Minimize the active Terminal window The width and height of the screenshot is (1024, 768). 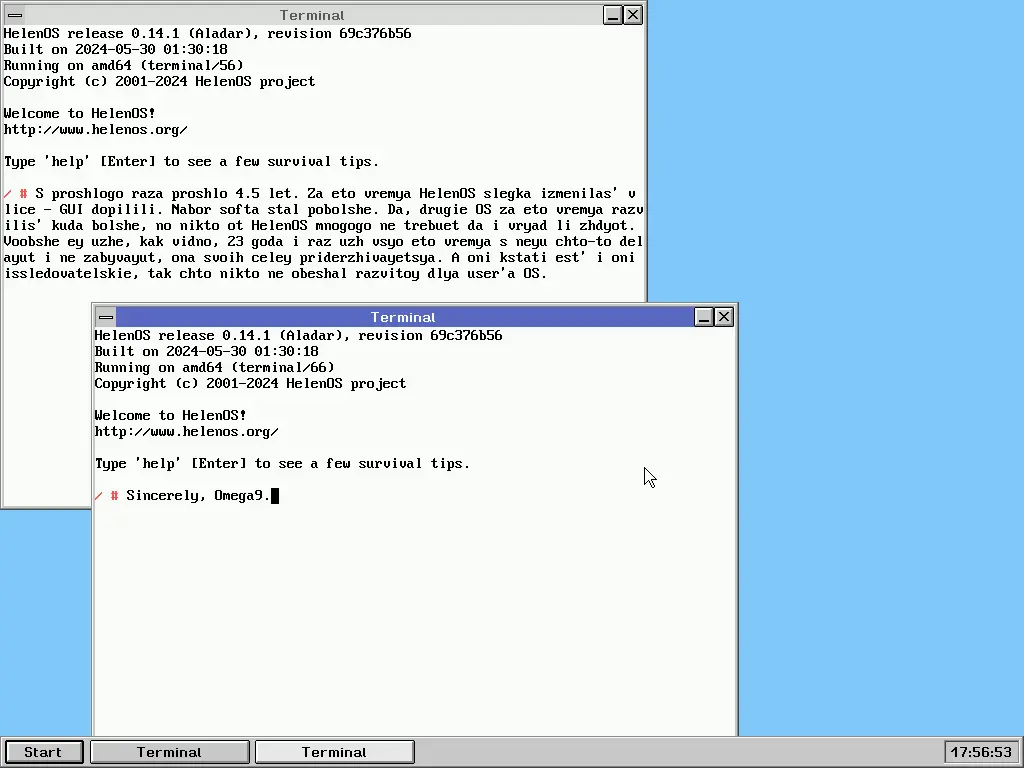704,317
